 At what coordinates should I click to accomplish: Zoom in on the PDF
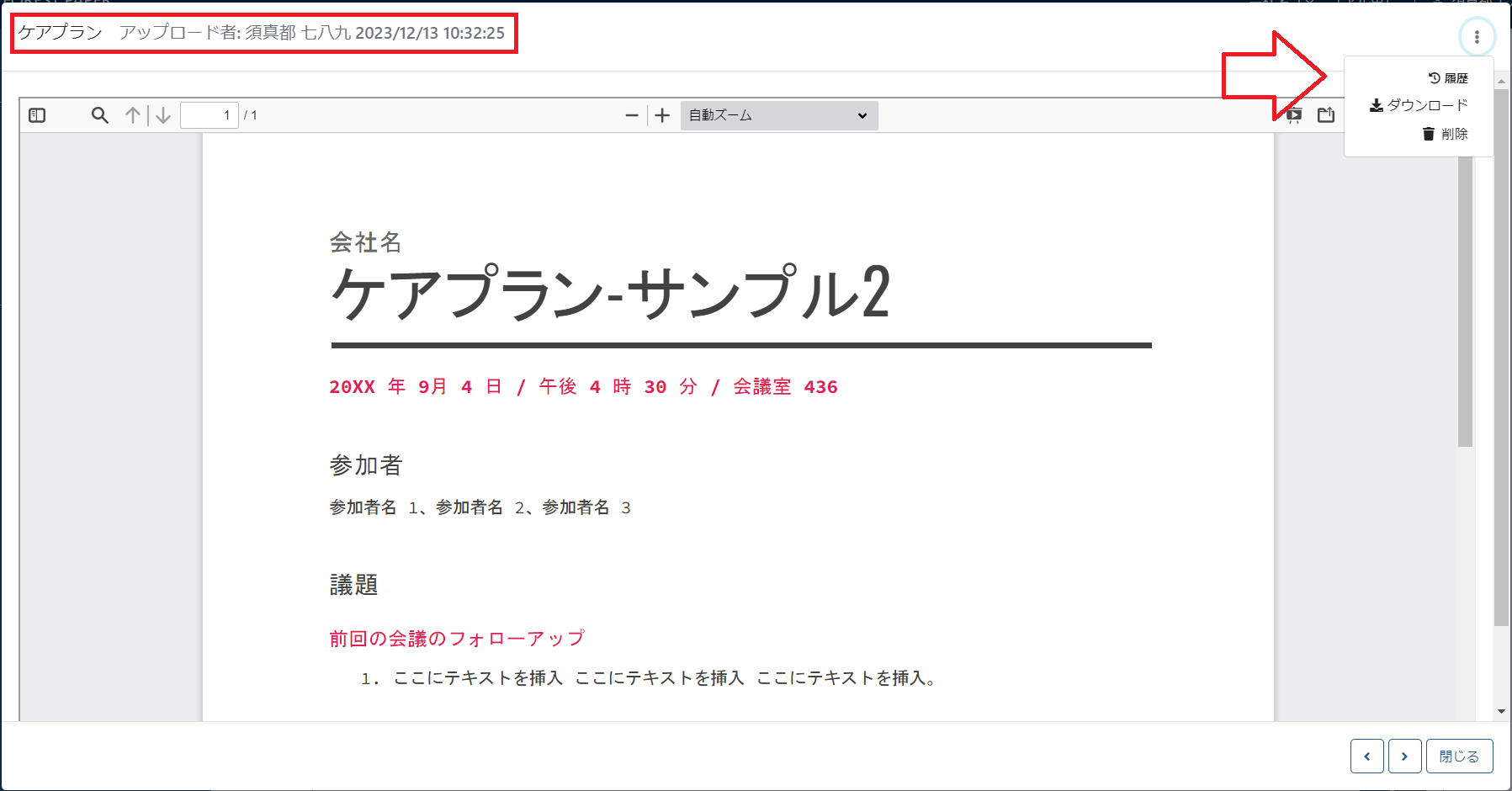(662, 115)
